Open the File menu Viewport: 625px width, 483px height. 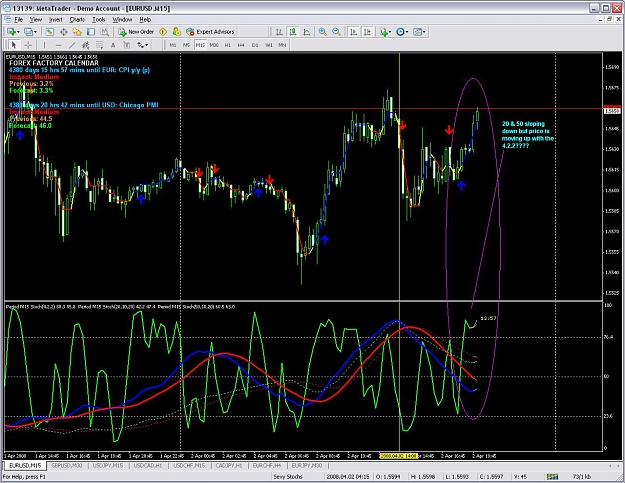coord(18,20)
